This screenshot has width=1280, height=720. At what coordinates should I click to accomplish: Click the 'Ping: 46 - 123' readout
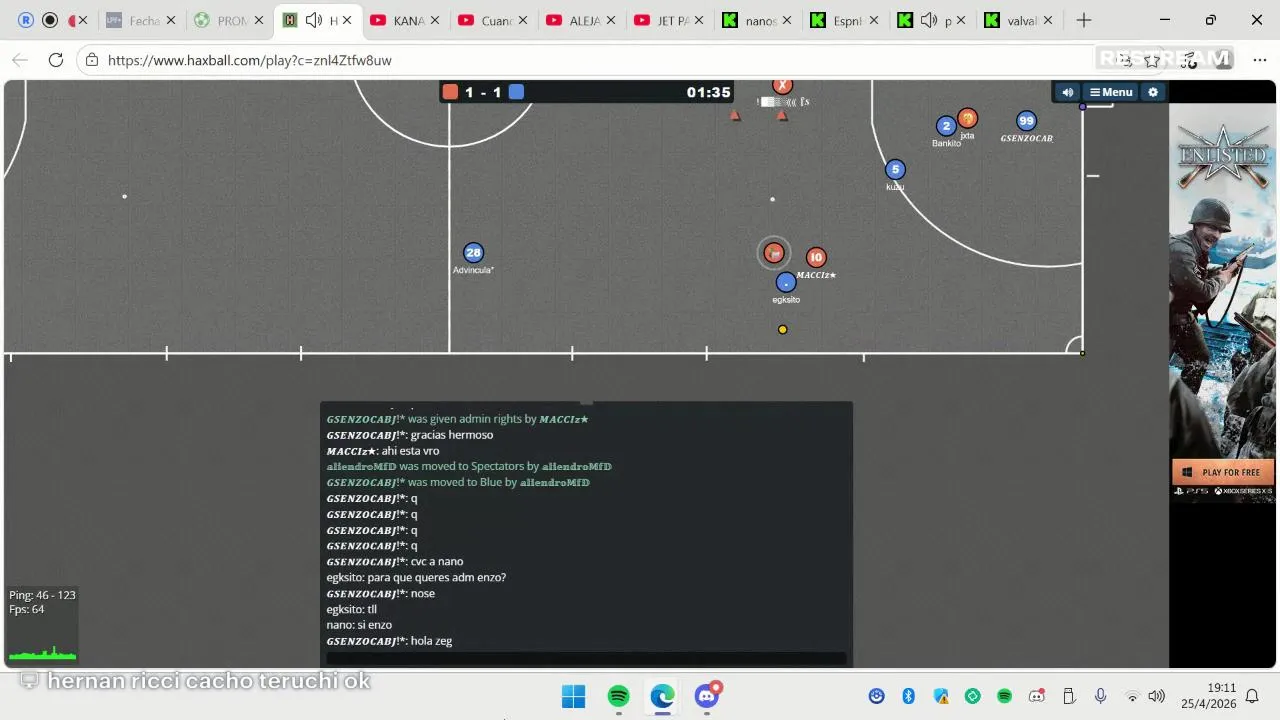(x=42, y=595)
